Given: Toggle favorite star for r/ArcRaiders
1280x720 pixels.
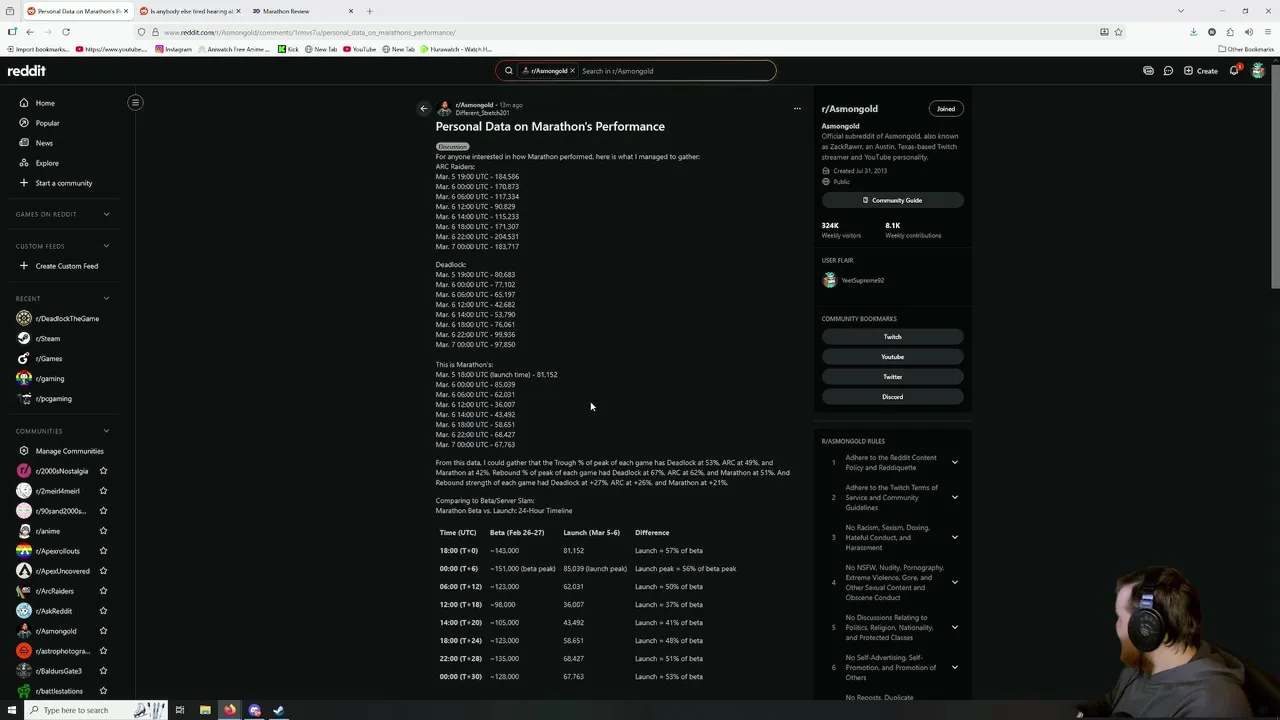Looking at the screenshot, I should click(103, 591).
